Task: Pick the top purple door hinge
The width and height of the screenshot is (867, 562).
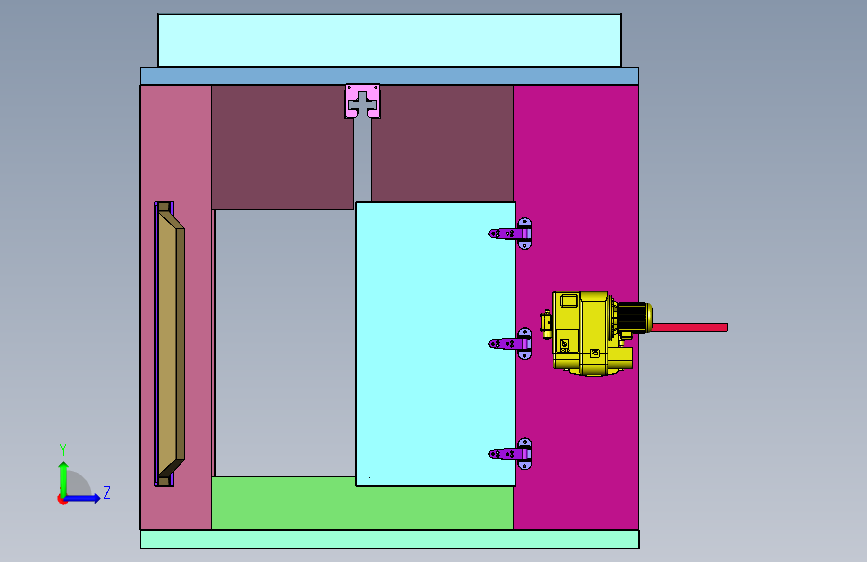Action: coord(510,233)
